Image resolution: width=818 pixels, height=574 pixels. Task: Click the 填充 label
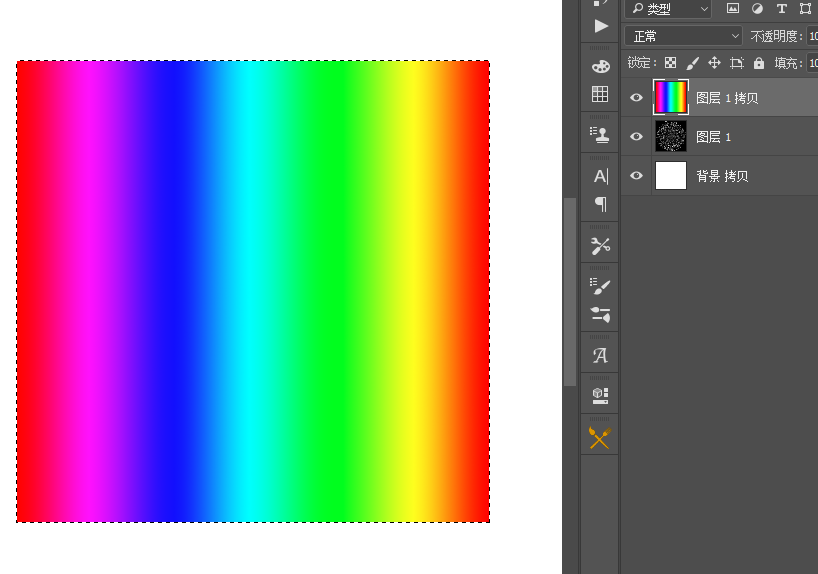(x=786, y=63)
